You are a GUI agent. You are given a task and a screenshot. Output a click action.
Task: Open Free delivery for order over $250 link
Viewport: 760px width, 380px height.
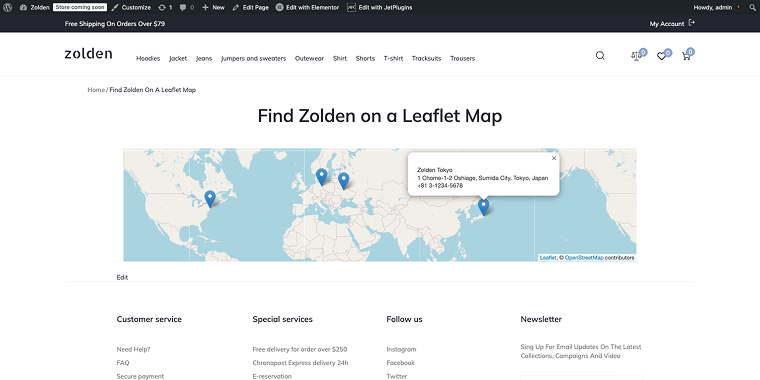coord(300,349)
